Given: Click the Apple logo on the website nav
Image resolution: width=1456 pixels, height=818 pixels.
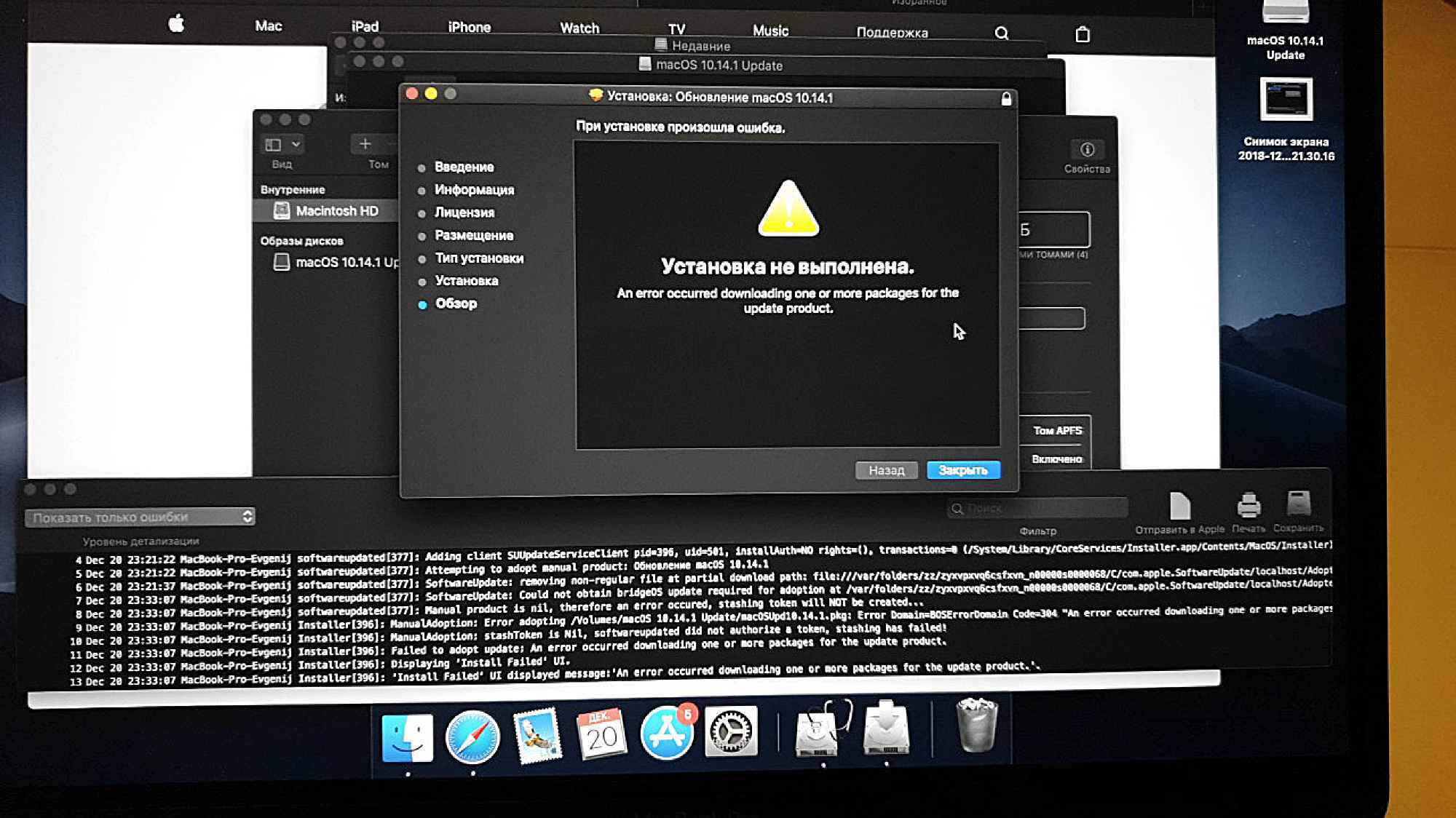Looking at the screenshot, I should [176, 24].
